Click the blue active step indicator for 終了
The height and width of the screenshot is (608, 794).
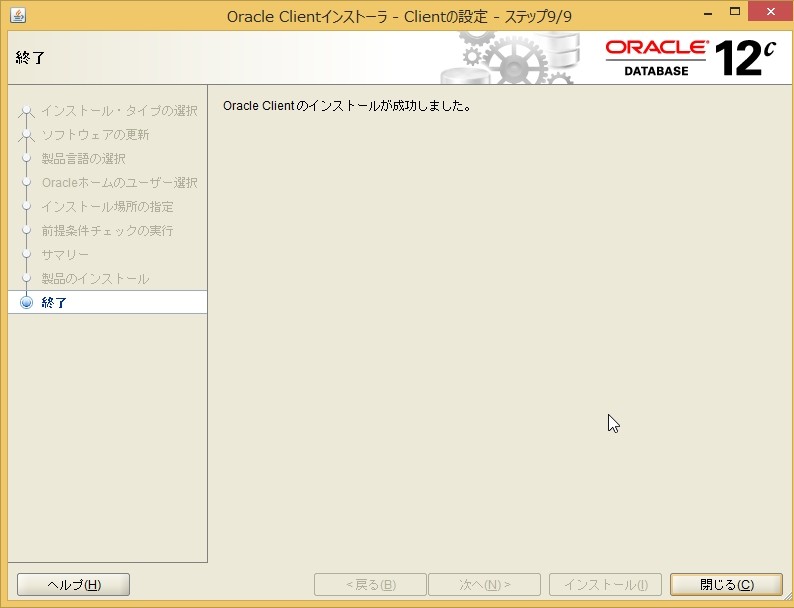pyautogui.click(x=26, y=302)
